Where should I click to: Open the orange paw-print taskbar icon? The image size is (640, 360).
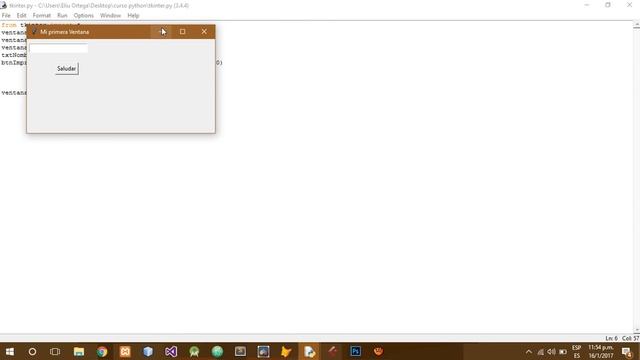click(378, 351)
